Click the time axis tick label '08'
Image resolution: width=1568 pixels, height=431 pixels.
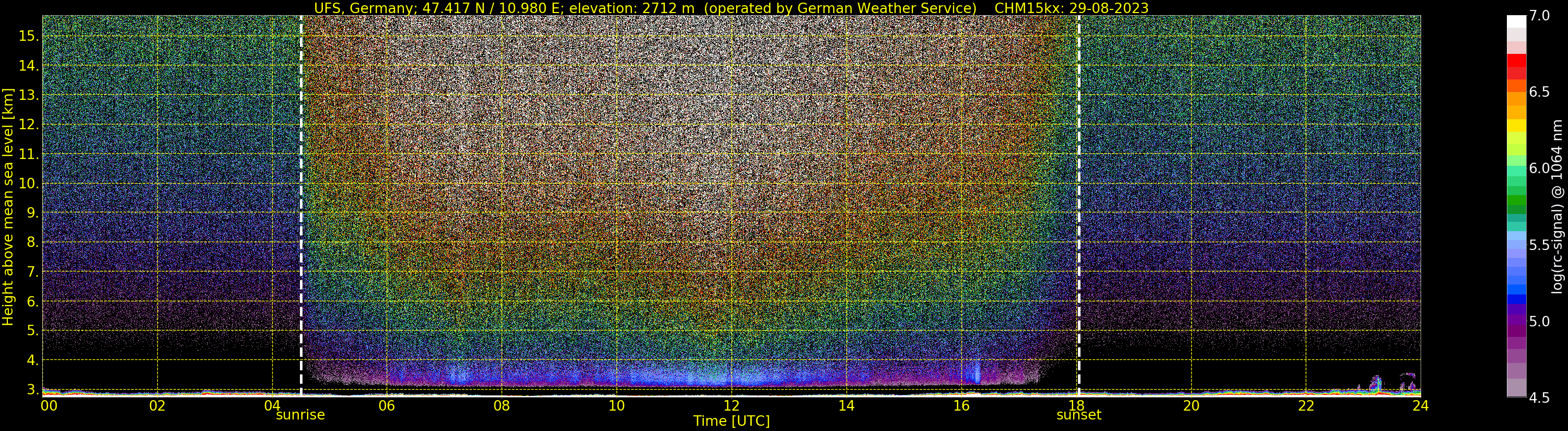[x=502, y=405]
